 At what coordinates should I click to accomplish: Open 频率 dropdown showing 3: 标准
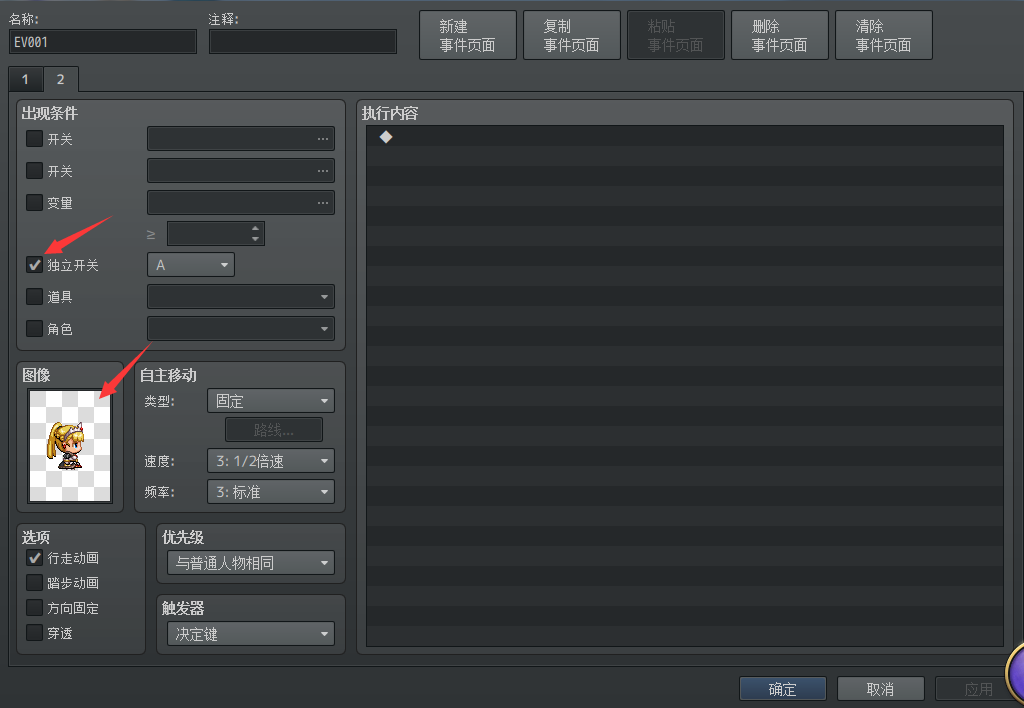pyautogui.click(x=271, y=492)
